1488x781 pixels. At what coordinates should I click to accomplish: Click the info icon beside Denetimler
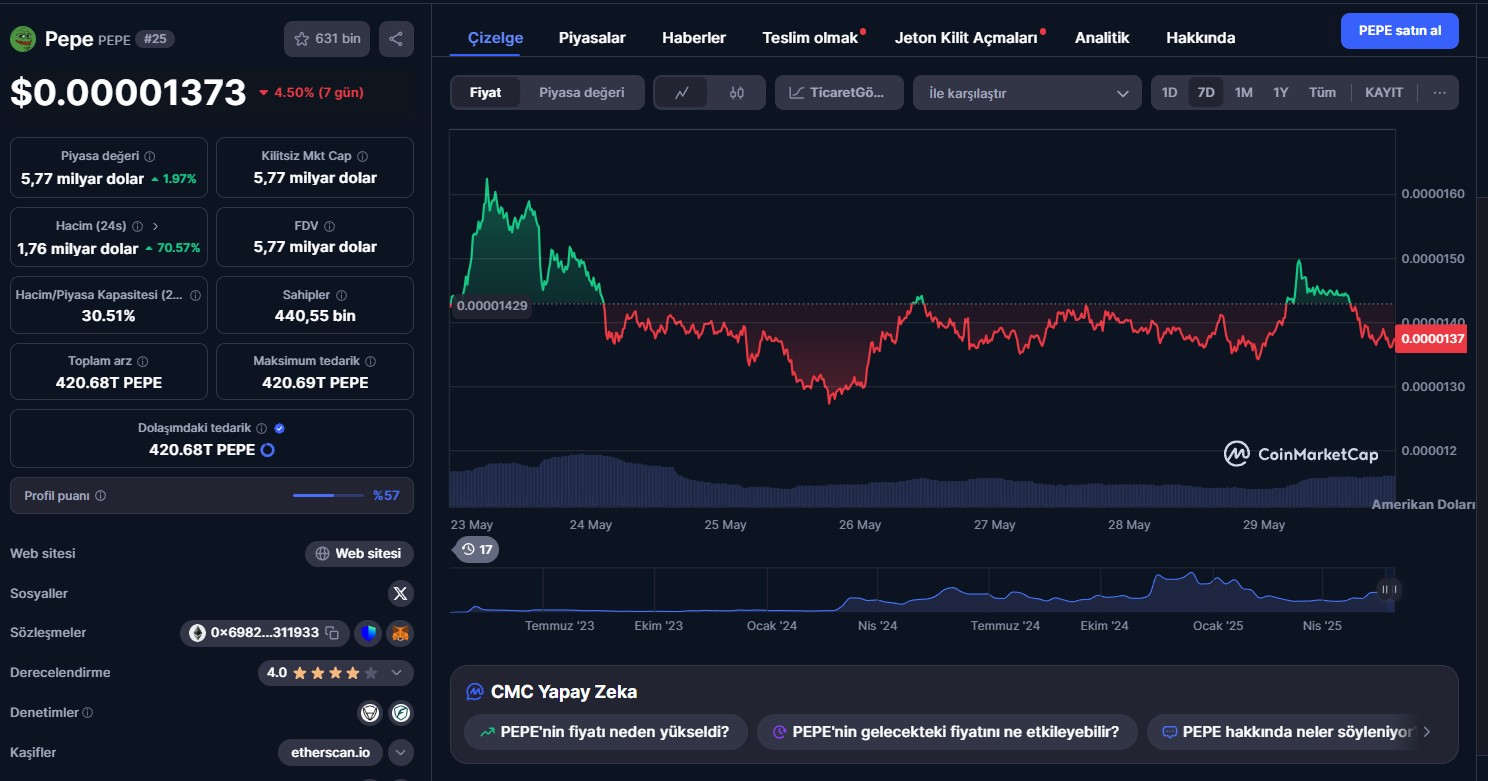tap(87, 713)
